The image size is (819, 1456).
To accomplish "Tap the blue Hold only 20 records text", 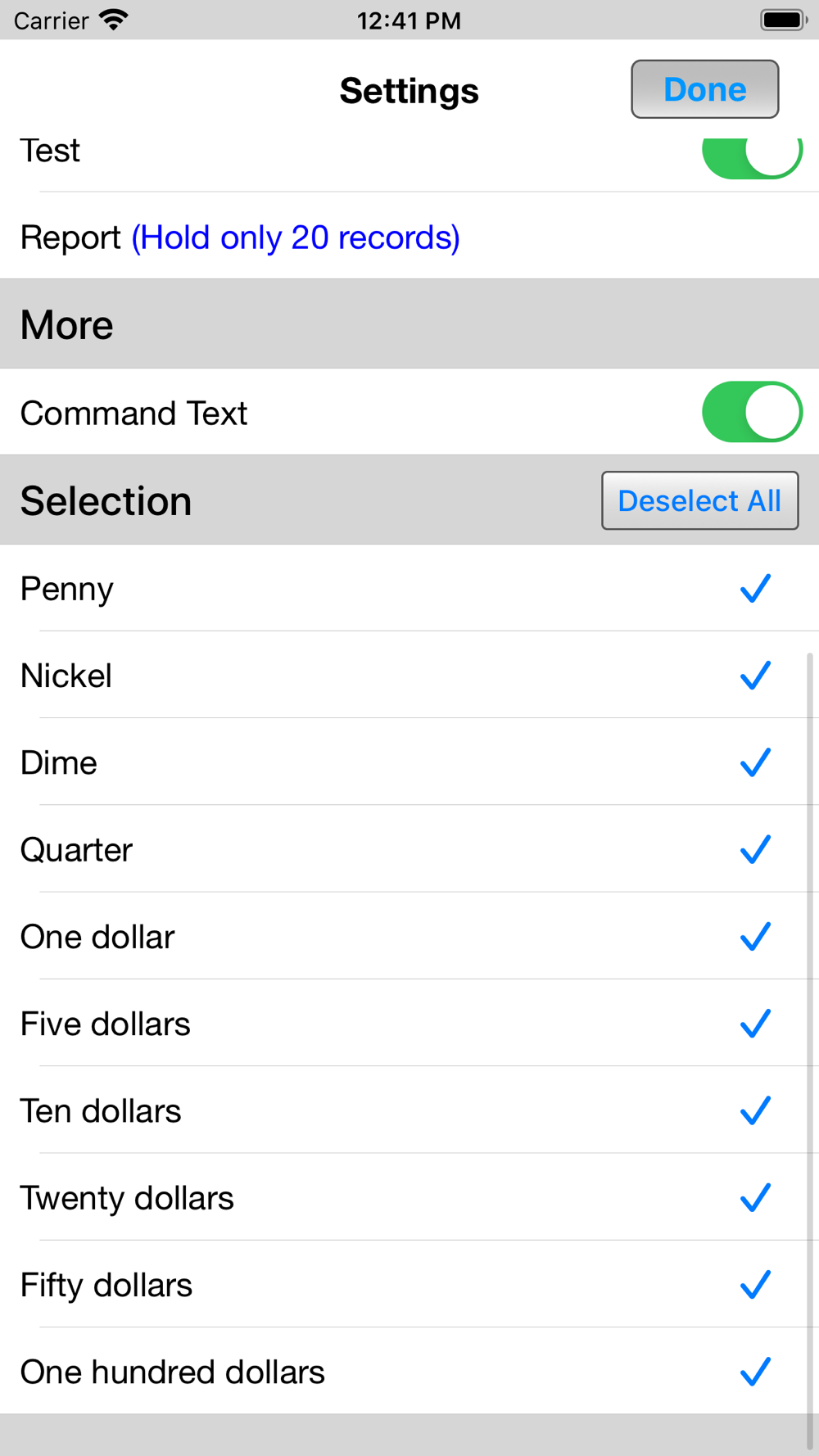I will (x=296, y=237).
